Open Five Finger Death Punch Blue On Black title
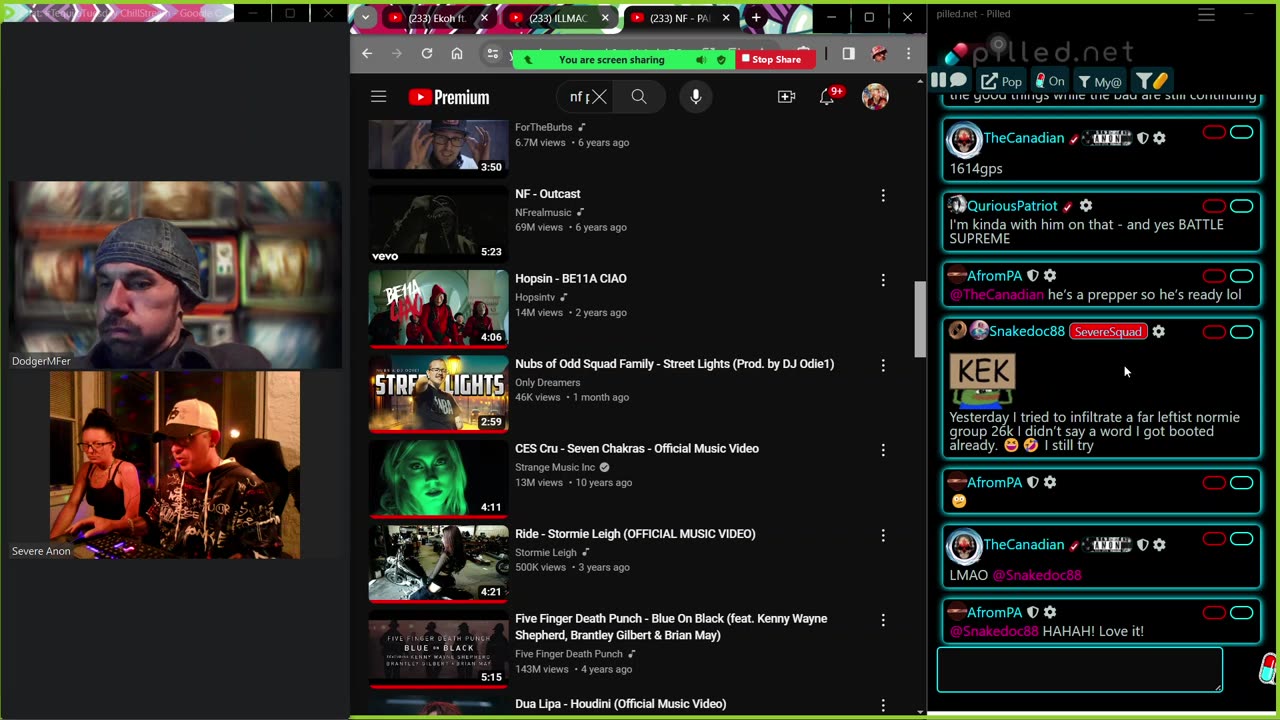1280x720 pixels. tap(671, 627)
